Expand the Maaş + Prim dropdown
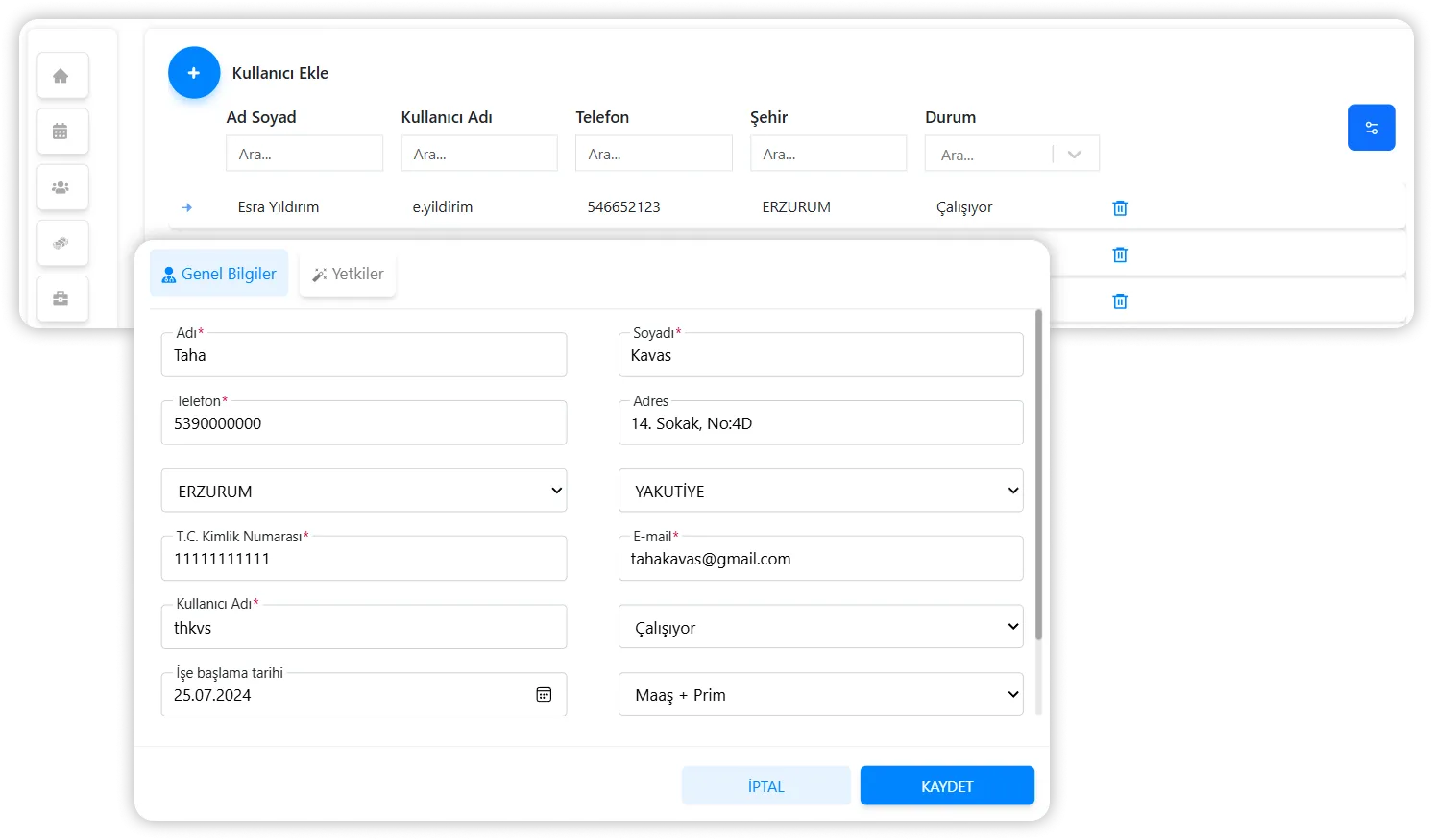This screenshot has width=1433, height=840. click(x=820, y=695)
